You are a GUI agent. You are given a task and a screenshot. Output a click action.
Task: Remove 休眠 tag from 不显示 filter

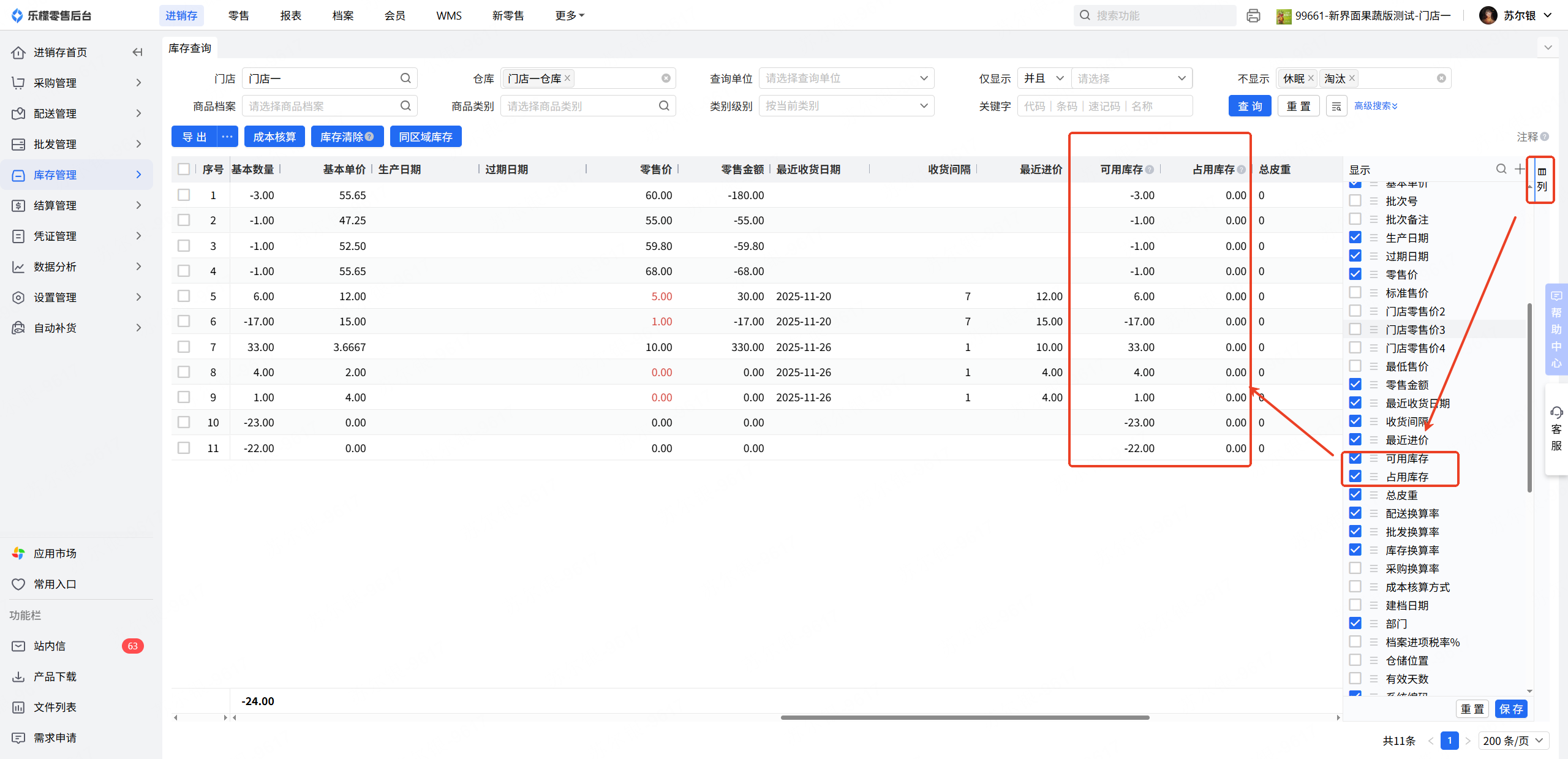(x=1311, y=78)
